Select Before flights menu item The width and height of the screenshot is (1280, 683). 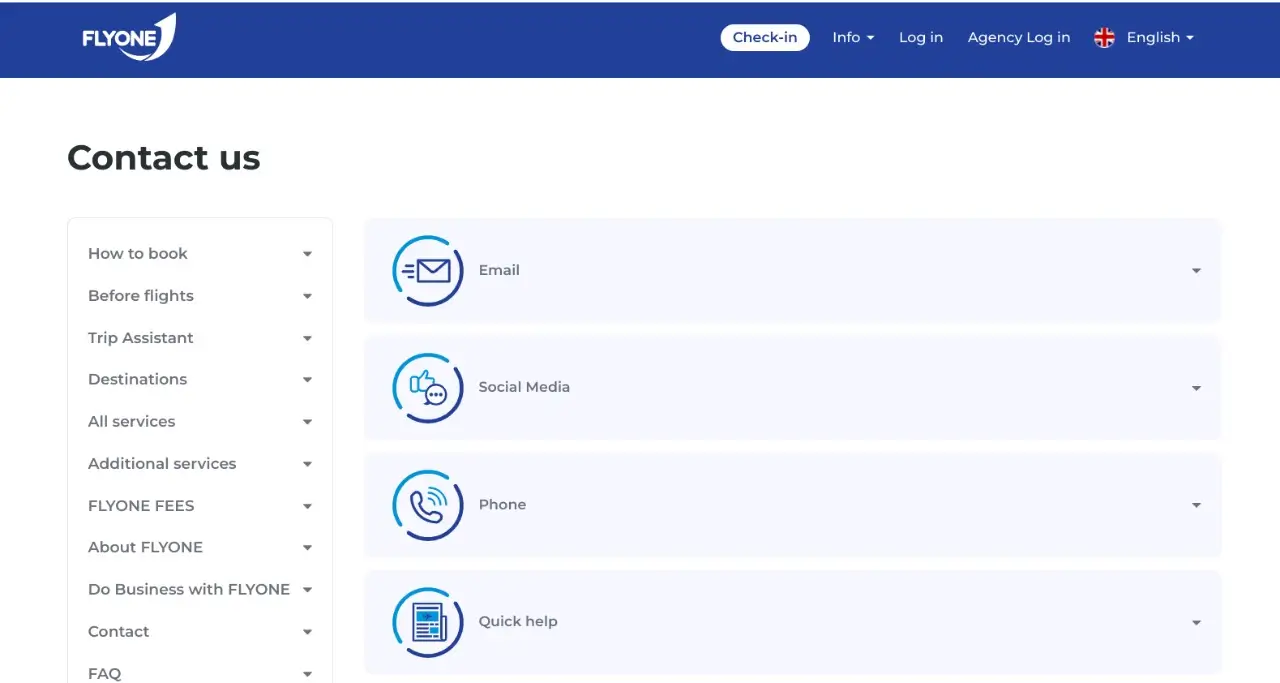click(141, 296)
